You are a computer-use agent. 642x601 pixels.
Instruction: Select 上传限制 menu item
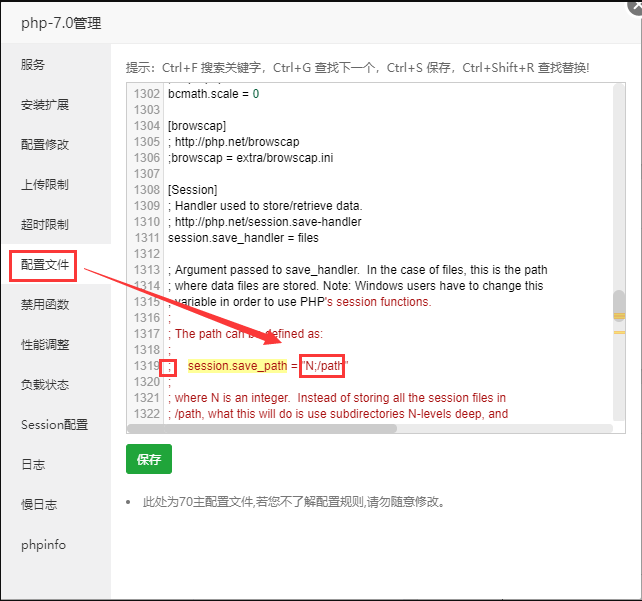point(45,185)
